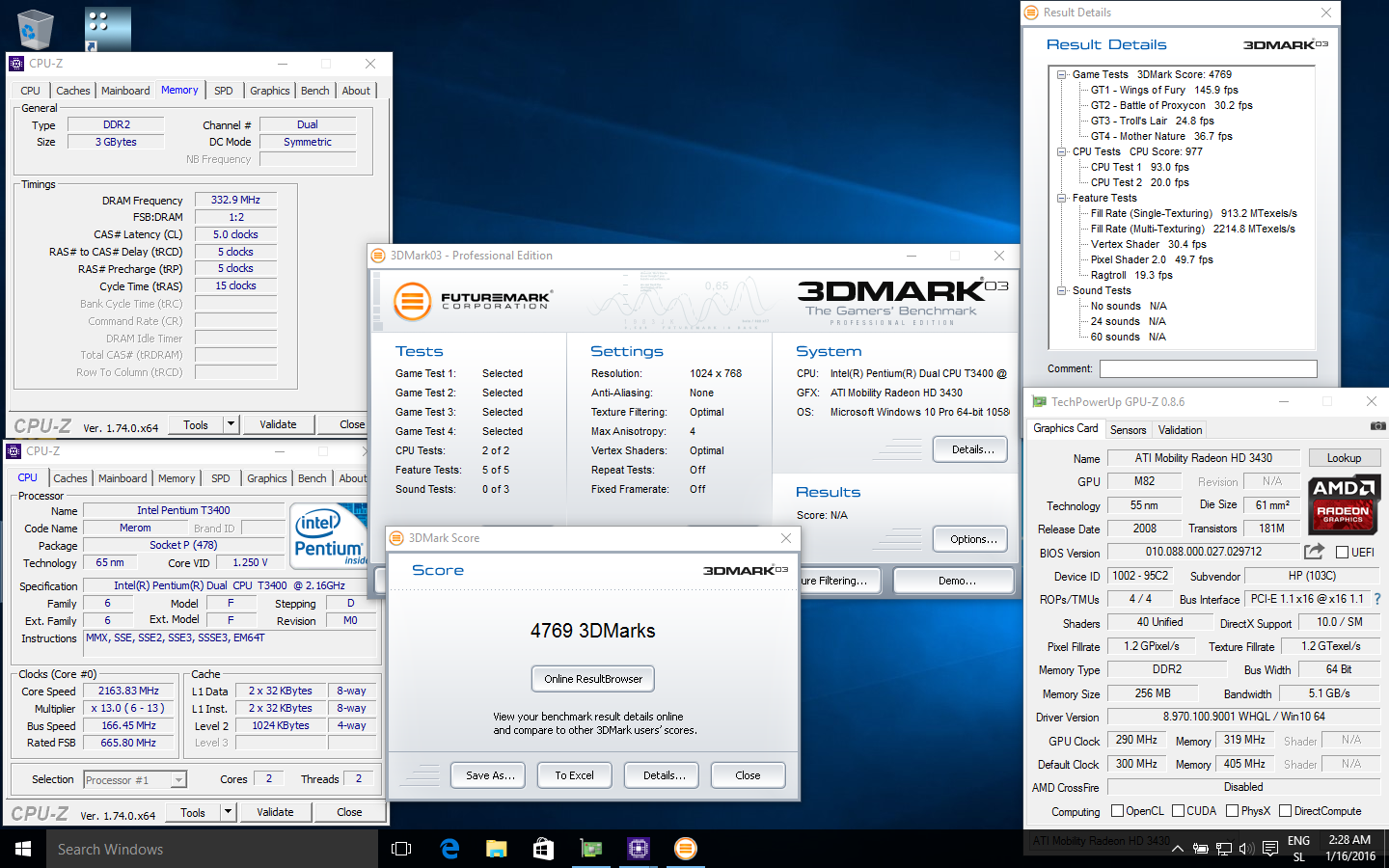Open the Windows Store taskbar icon

[x=543, y=849]
